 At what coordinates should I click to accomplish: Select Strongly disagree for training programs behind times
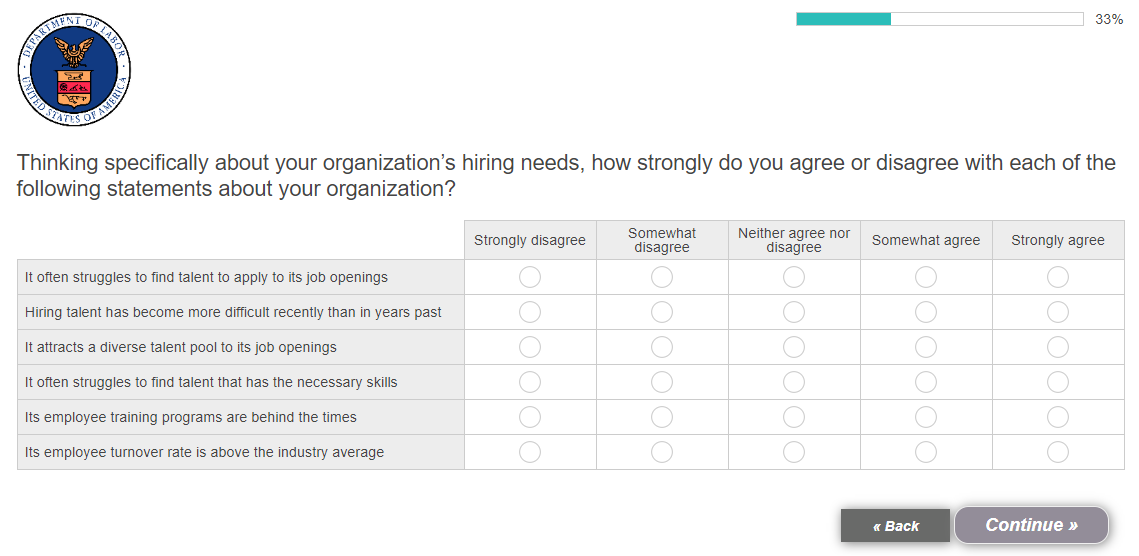pos(530,417)
